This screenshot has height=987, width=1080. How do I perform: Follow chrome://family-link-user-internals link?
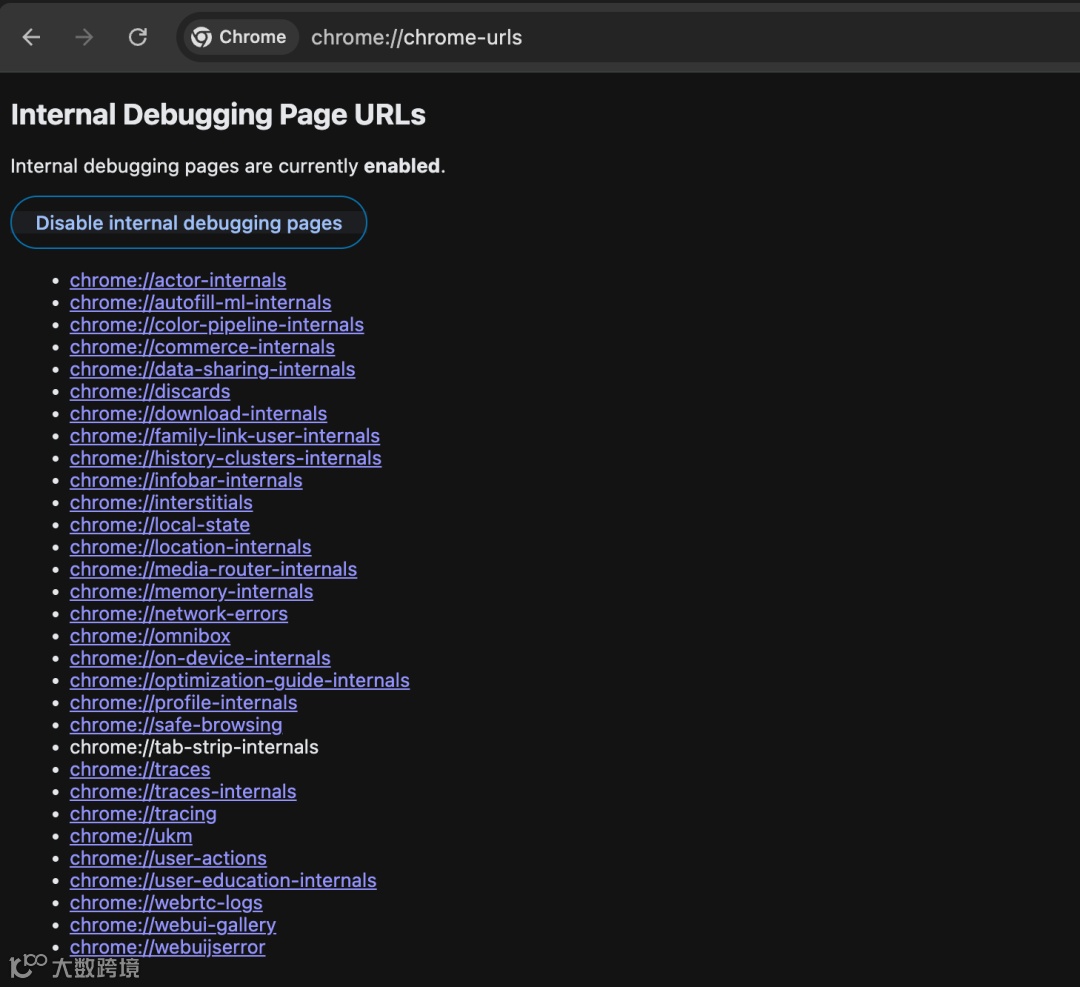click(225, 435)
